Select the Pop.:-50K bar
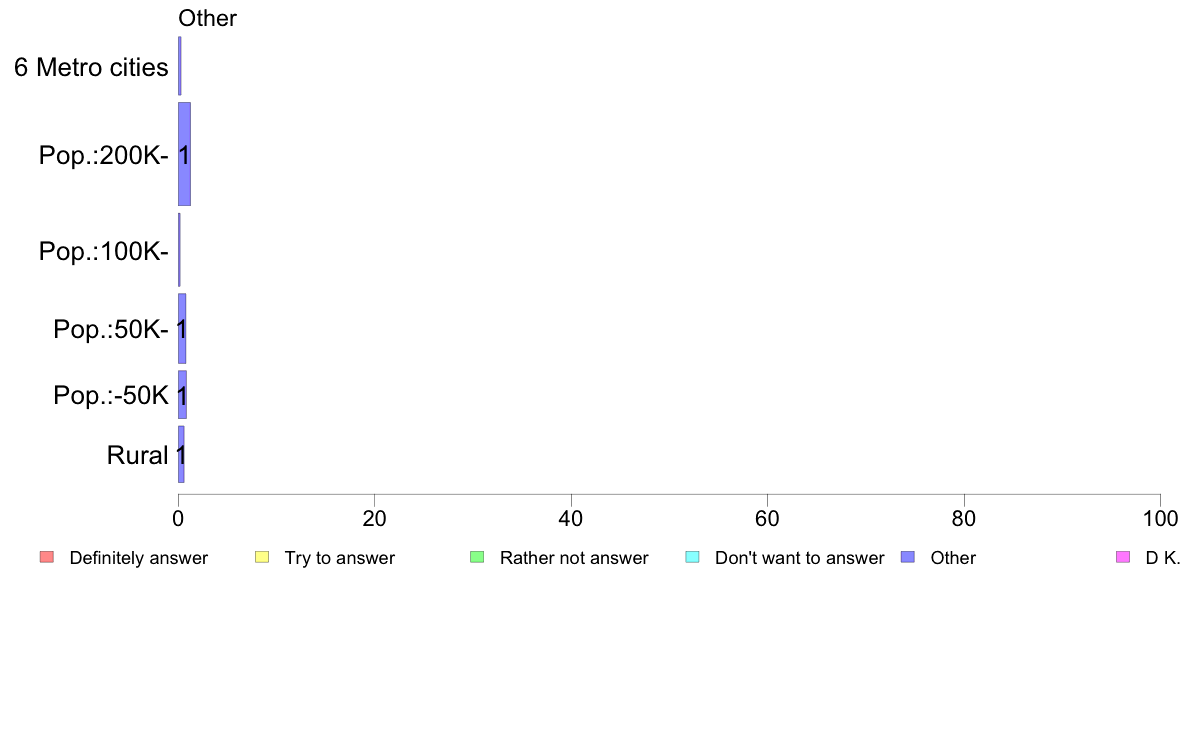 [182, 395]
